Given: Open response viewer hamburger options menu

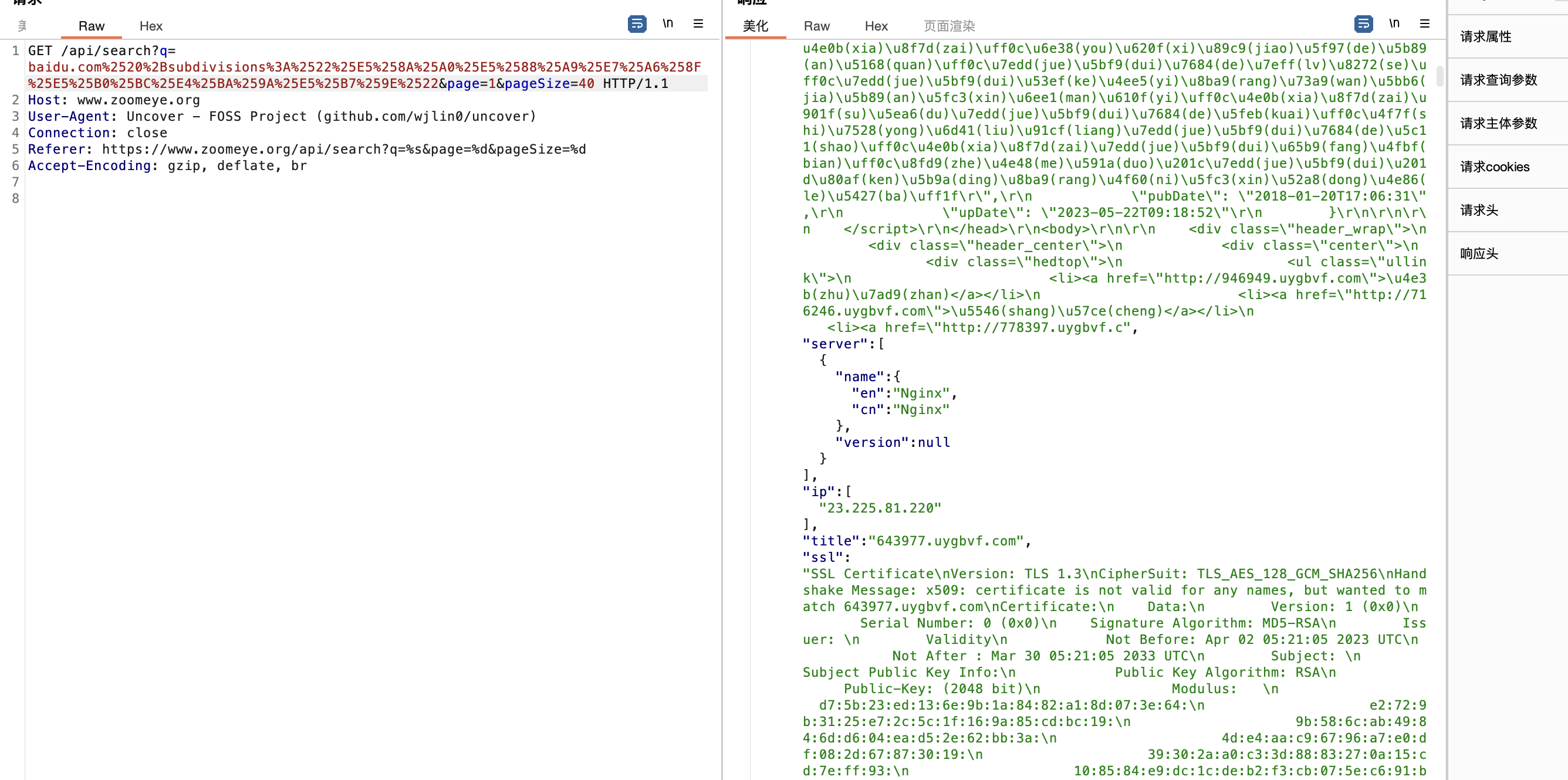Looking at the screenshot, I should 1424,23.
